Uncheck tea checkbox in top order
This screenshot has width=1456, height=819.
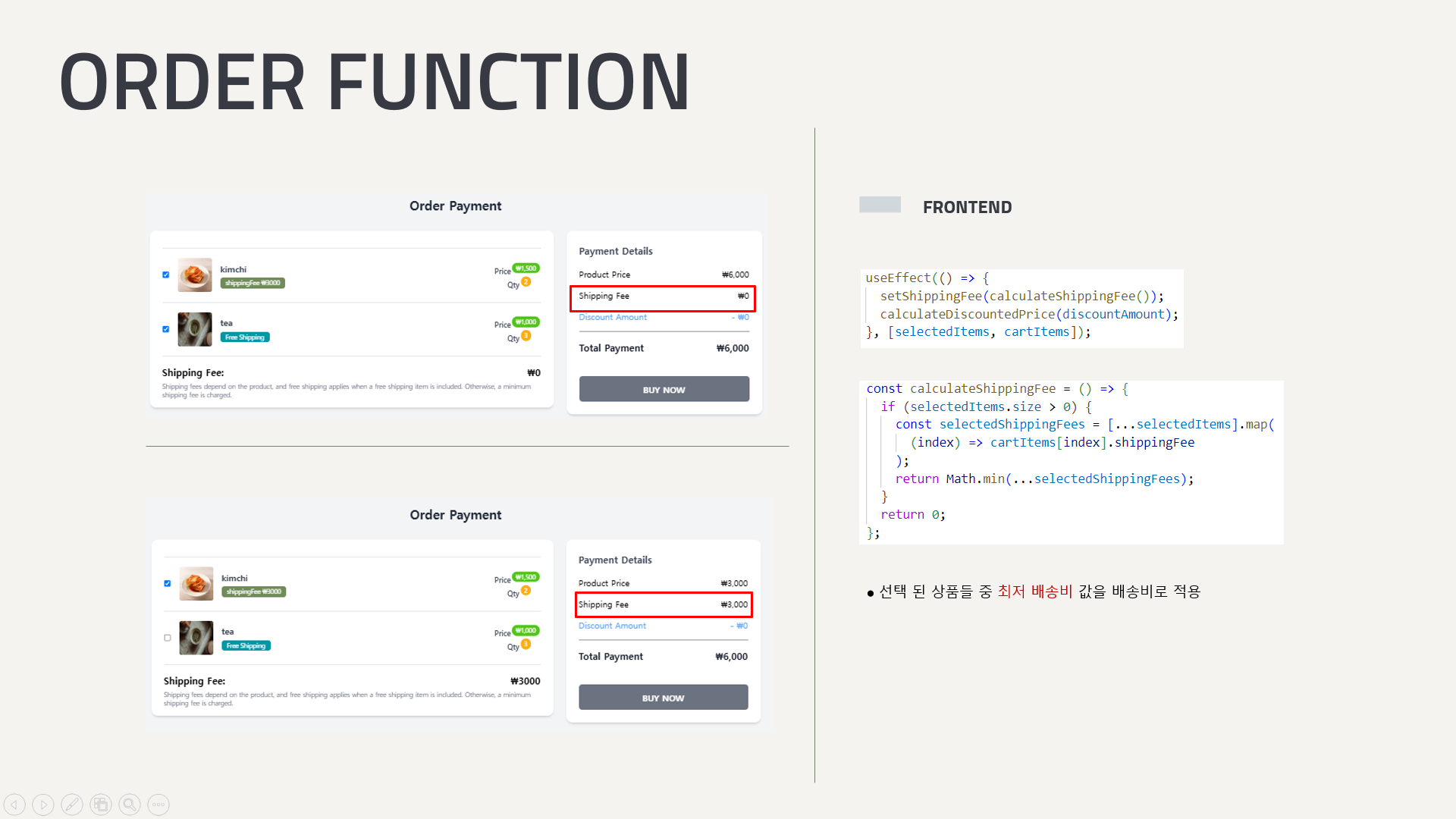pos(166,329)
